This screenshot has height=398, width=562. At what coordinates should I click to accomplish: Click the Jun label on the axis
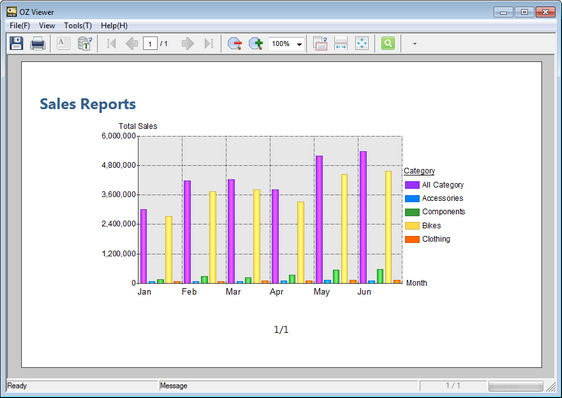point(364,292)
